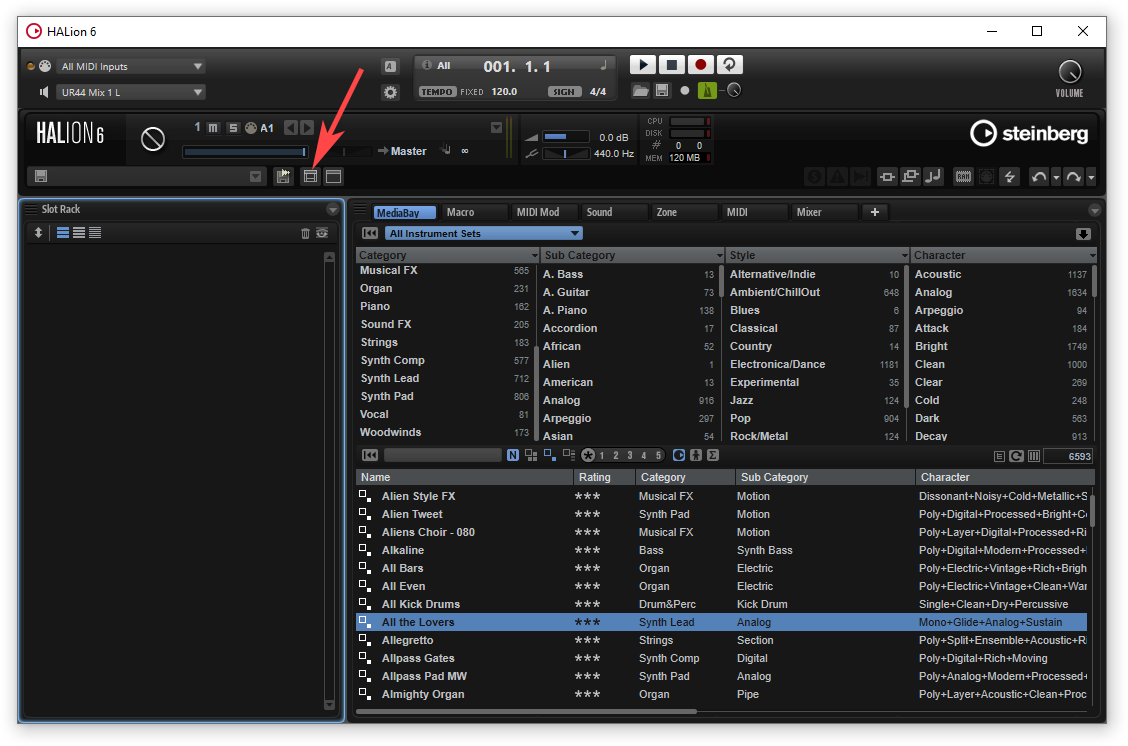Open the Slot Rack options arrow
Image resolution: width=1128 pixels, height=746 pixels.
tap(332, 209)
